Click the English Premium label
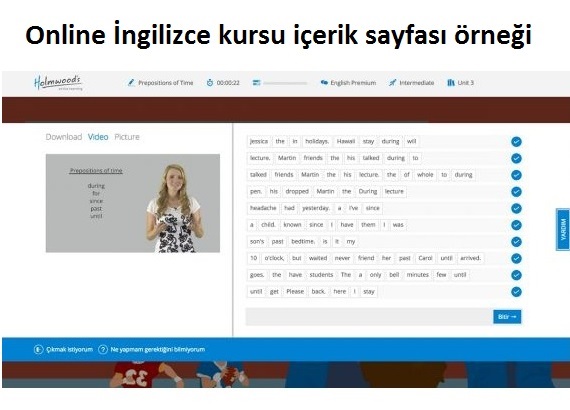Viewport: 570px width, 410px height. pyautogui.click(x=353, y=83)
